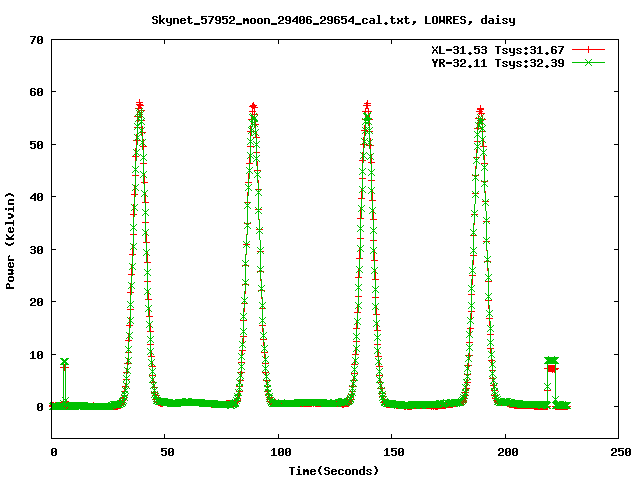Click the red square marker near 220 seconds
This screenshot has width=640, height=480.
coord(551,369)
